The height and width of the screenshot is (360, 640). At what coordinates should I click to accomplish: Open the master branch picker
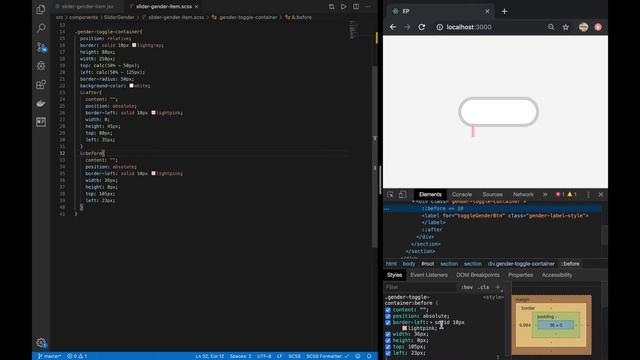point(49,356)
